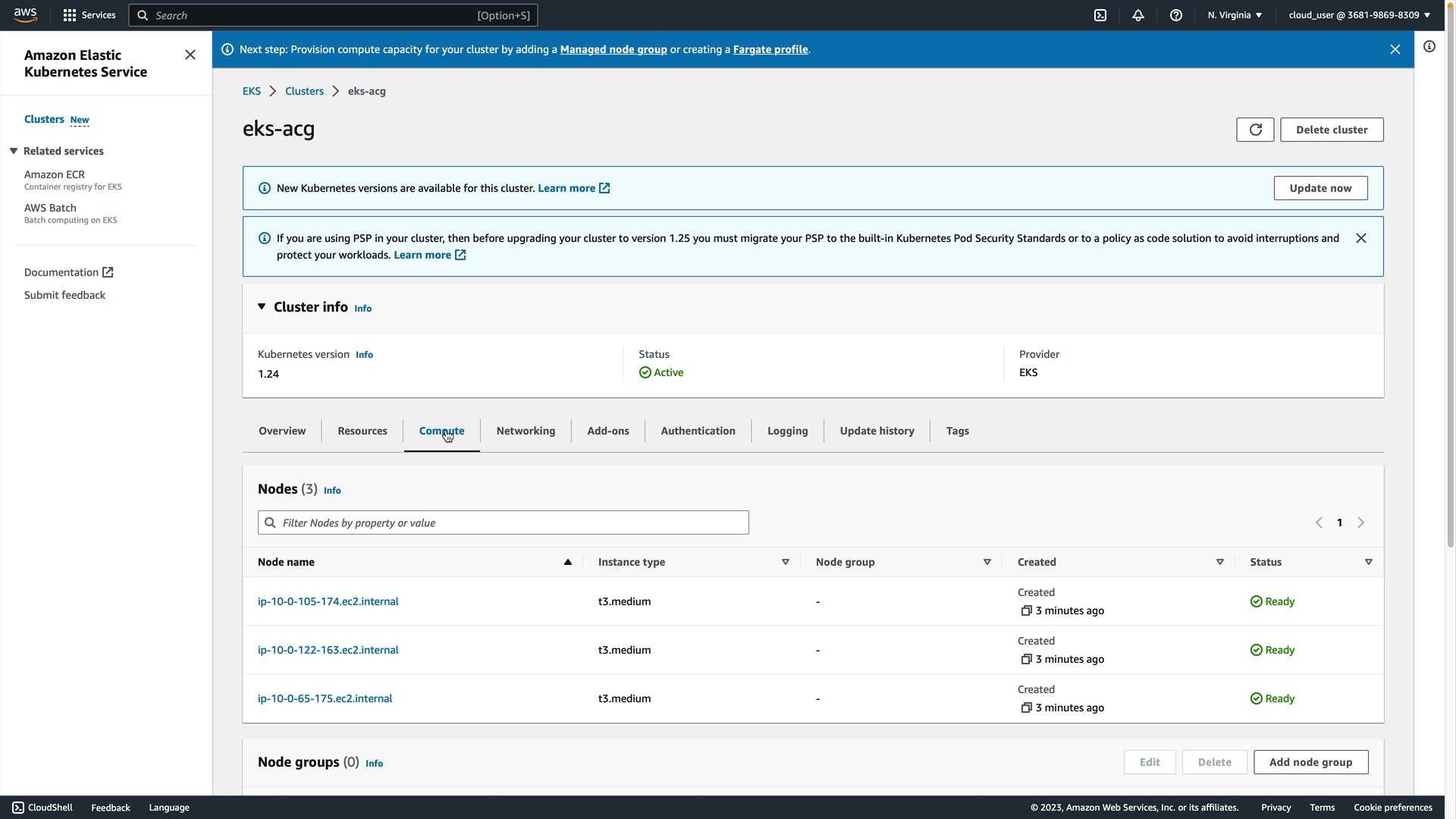Open node ip-10-0-122-163.ec2.internal
This screenshot has height=819, width=1456.
click(x=328, y=650)
